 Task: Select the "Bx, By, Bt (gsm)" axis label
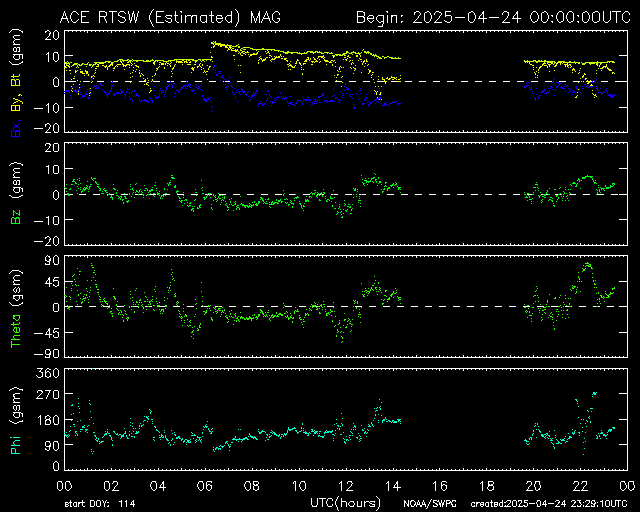(x=16, y=83)
